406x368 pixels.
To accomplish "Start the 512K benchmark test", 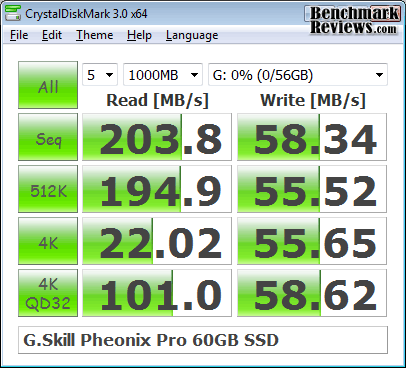I will [48, 189].
